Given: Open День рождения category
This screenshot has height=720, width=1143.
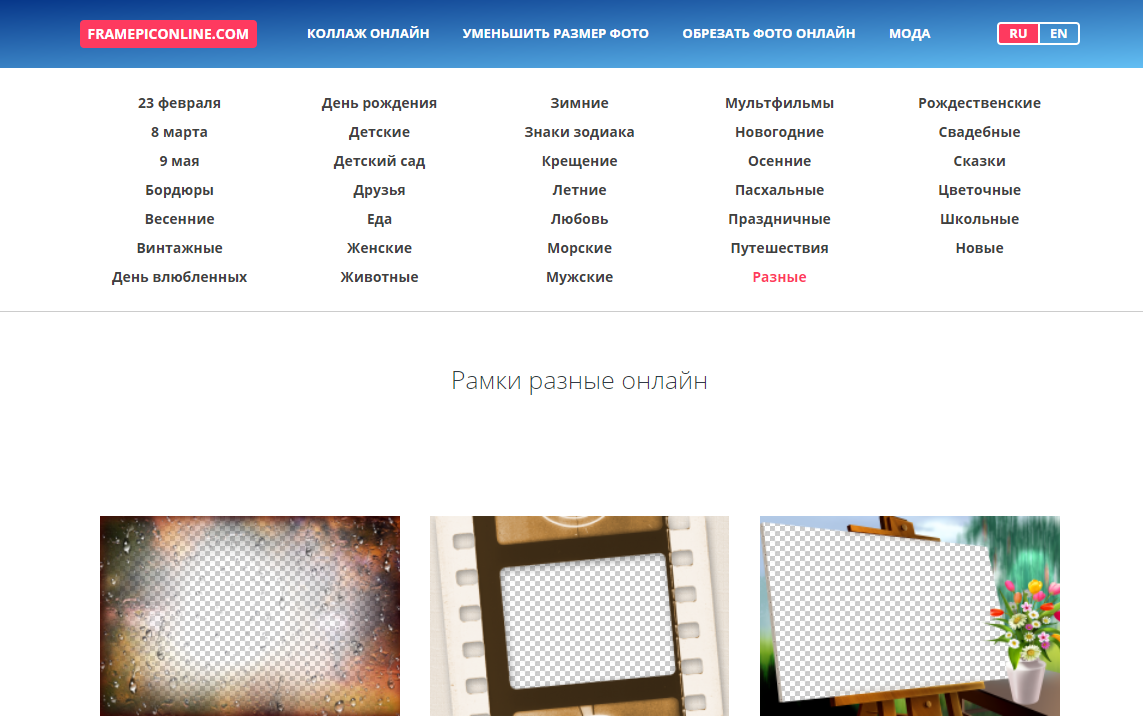Looking at the screenshot, I should (x=380, y=103).
